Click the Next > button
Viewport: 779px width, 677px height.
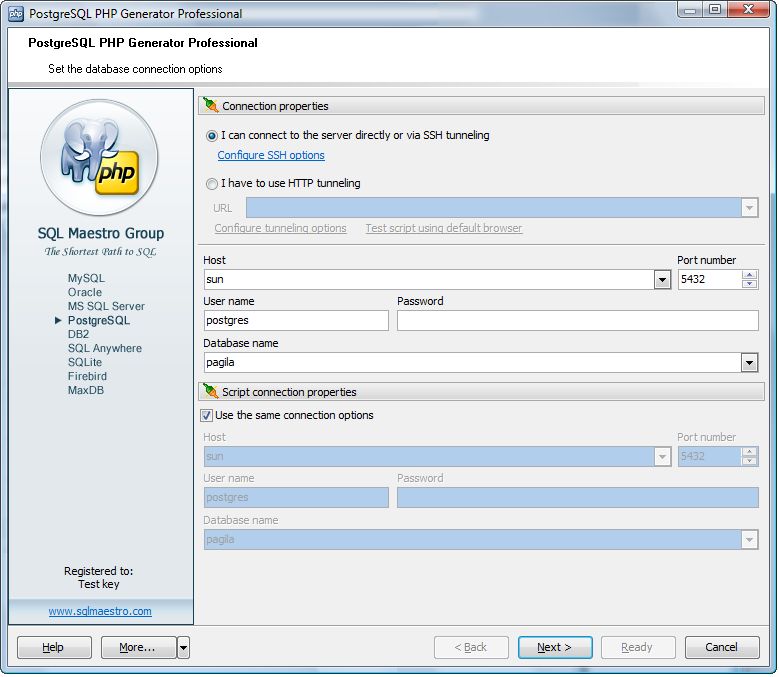point(555,648)
